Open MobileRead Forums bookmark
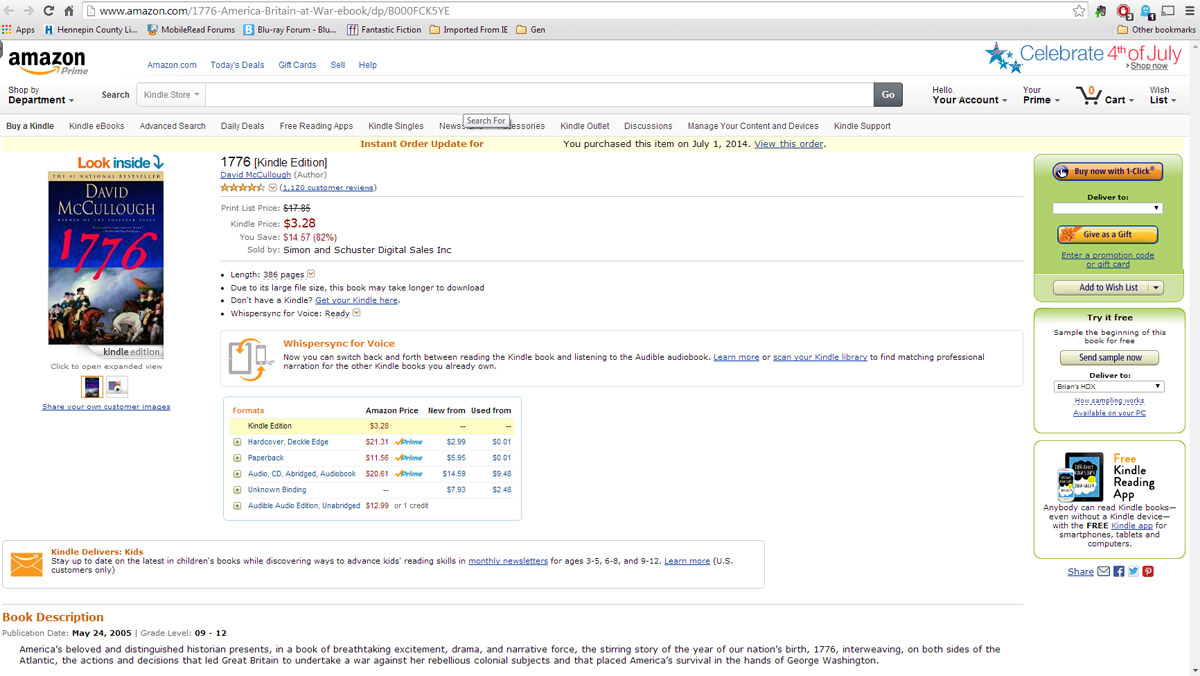This screenshot has width=1200, height=676. (191, 30)
